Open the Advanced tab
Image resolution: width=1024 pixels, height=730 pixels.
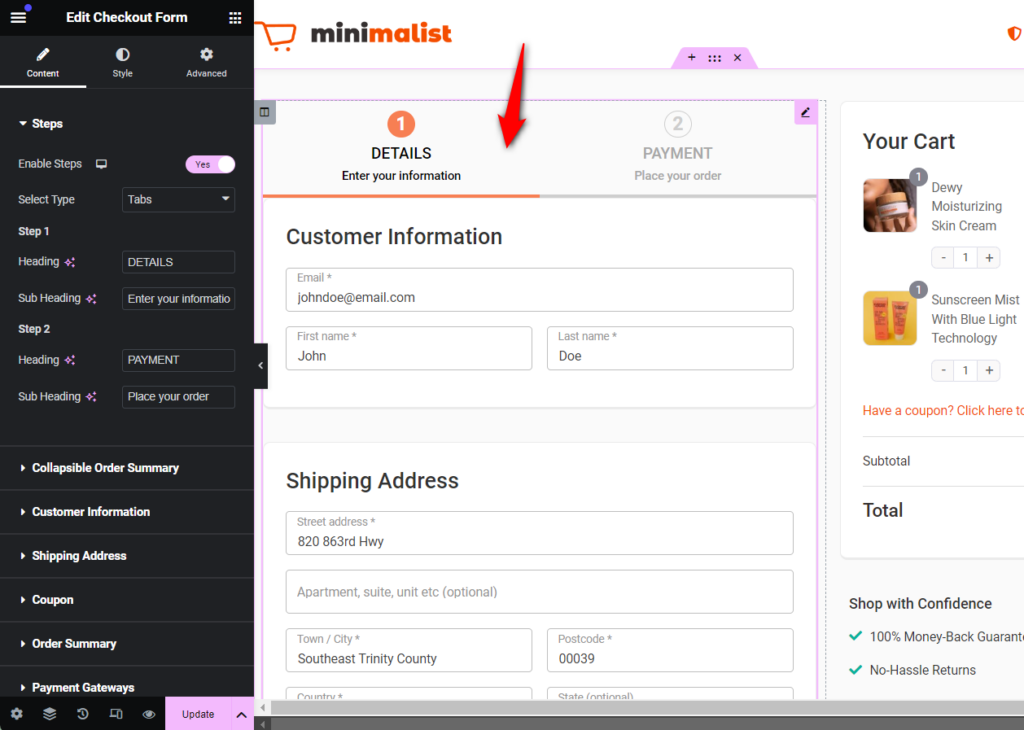(x=206, y=62)
